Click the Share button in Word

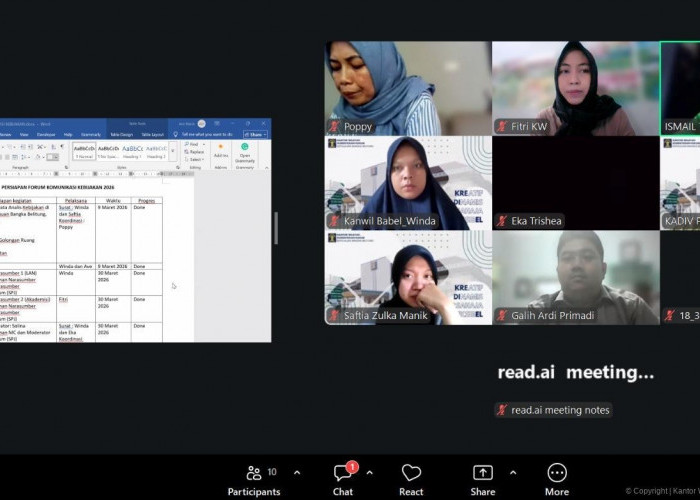pyautogui.click(x=255, y=134)
